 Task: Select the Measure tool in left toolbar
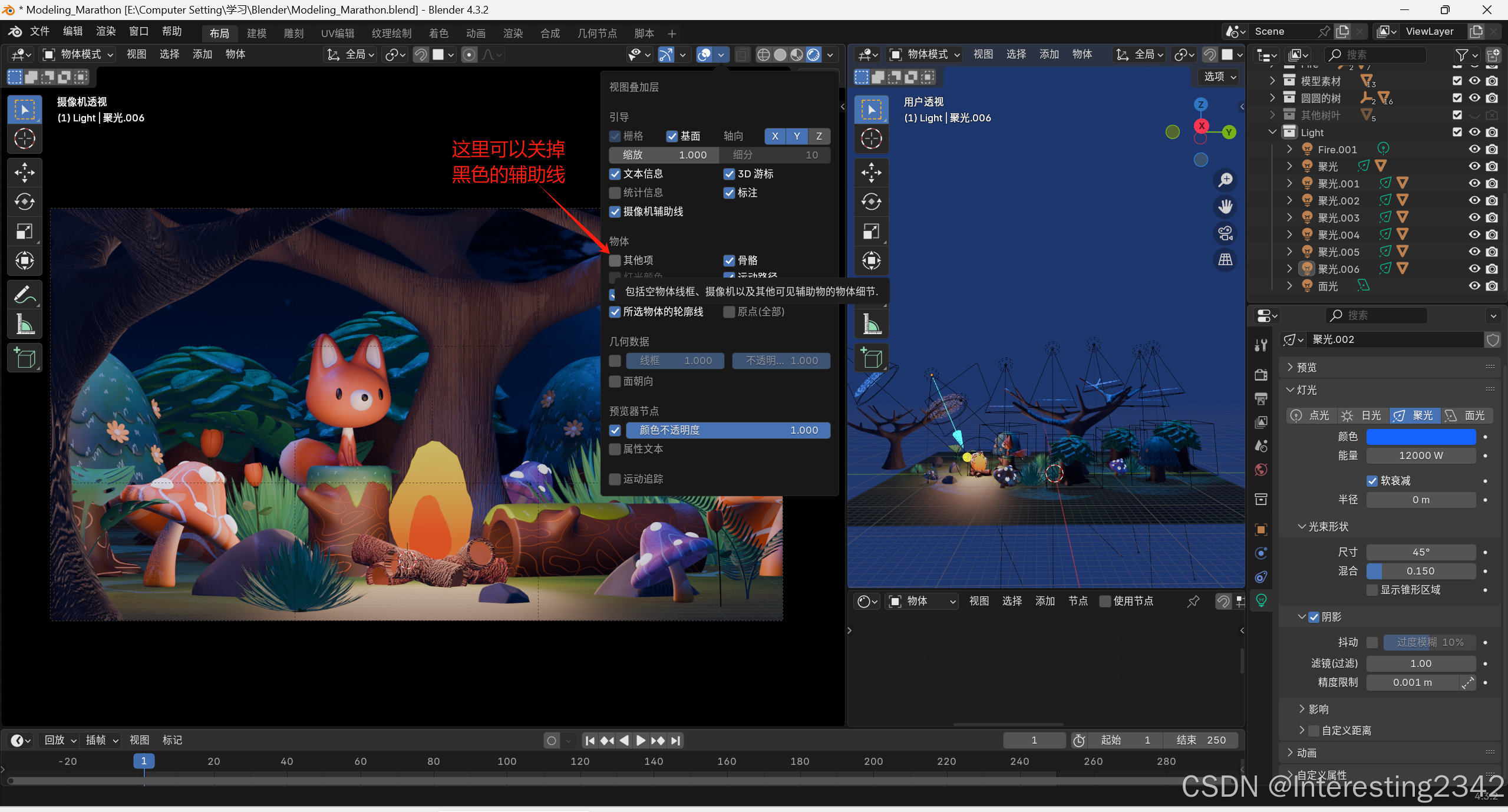pos(24,324)
